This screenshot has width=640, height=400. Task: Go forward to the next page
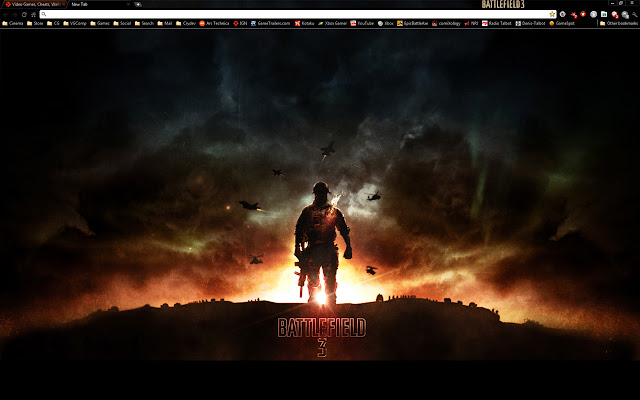15,14
